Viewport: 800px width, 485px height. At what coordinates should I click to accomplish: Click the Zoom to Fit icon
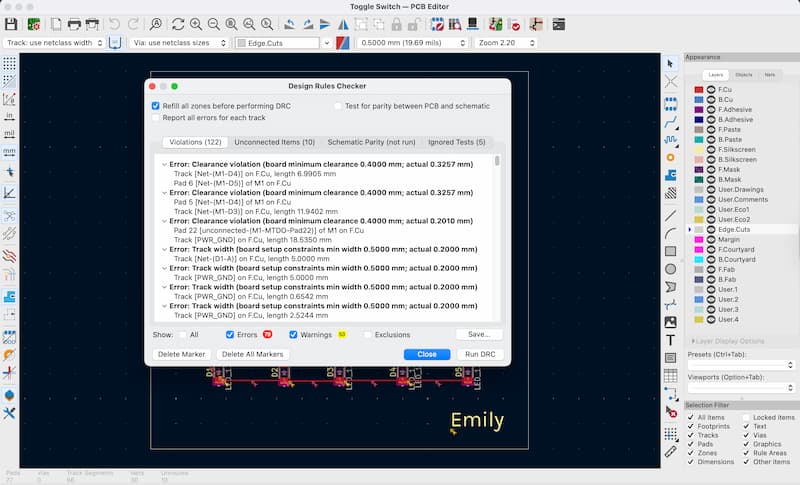tap(231, 24)
